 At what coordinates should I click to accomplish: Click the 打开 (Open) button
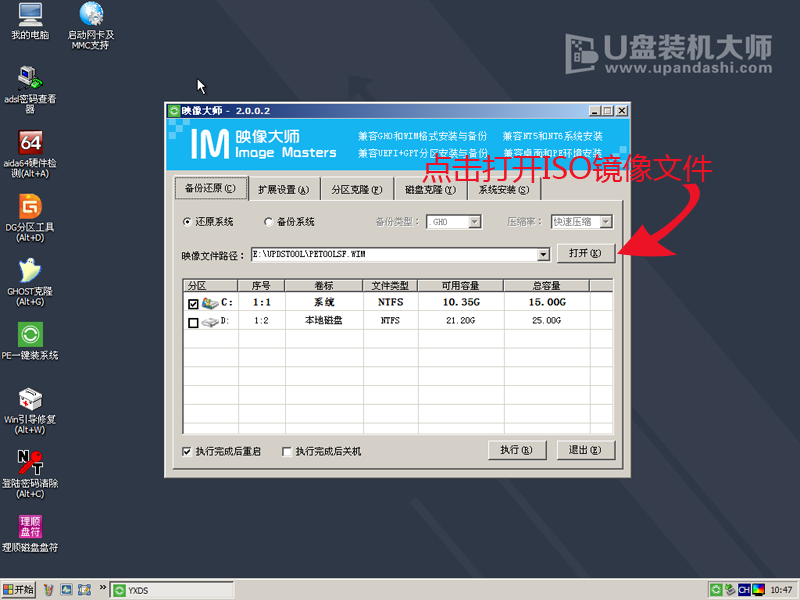click(584, 253)
